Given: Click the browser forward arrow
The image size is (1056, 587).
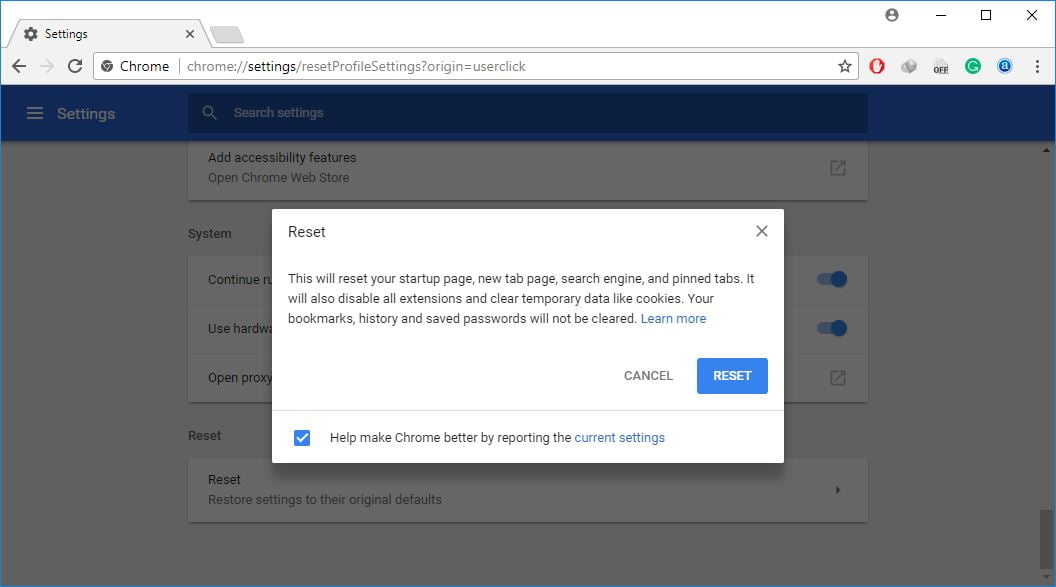Looking at the screenshot, I should (x=46, y=66).
